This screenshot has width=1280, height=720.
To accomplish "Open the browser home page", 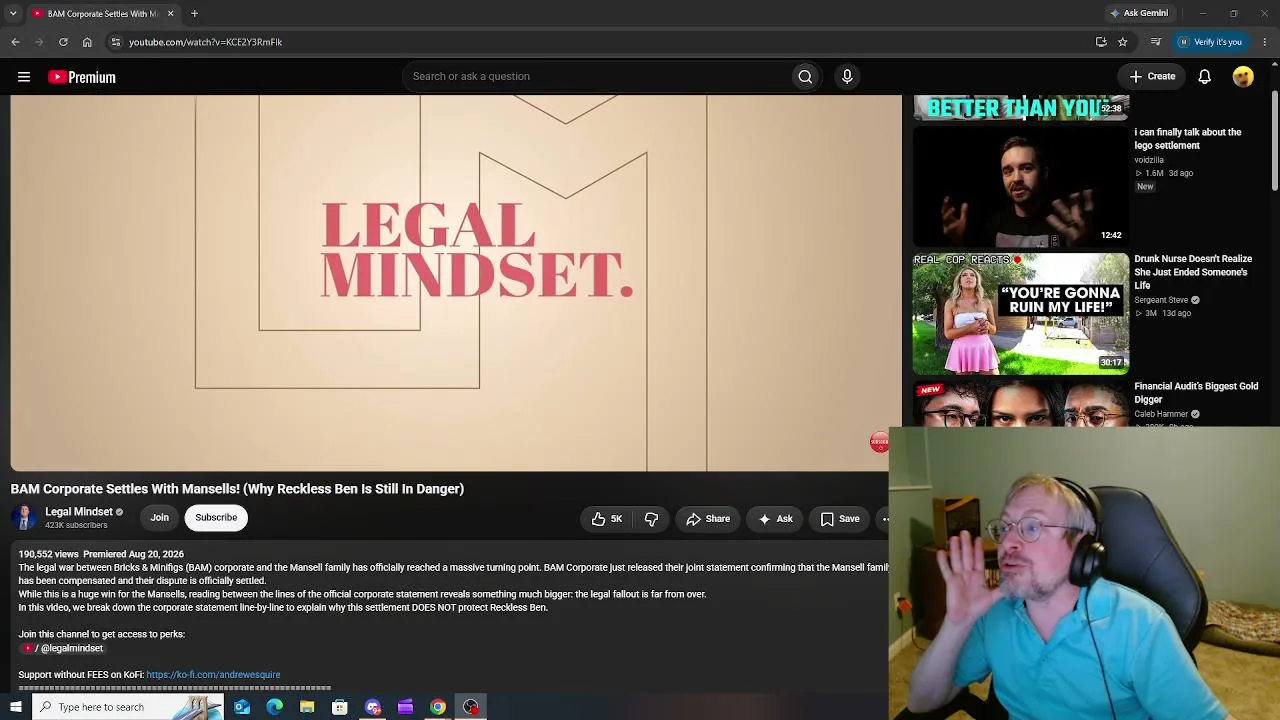I will [x=87, y=42].
